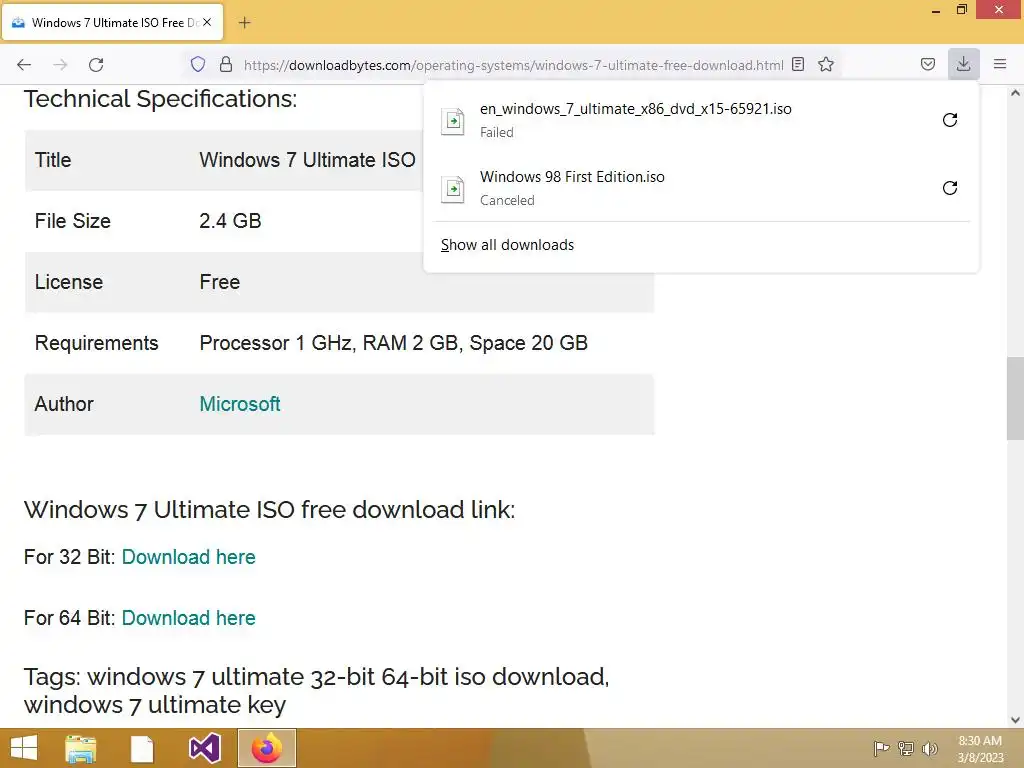Reload the current page
The width and height of the screenshot is (1024, 768).
tap(96, 65)
